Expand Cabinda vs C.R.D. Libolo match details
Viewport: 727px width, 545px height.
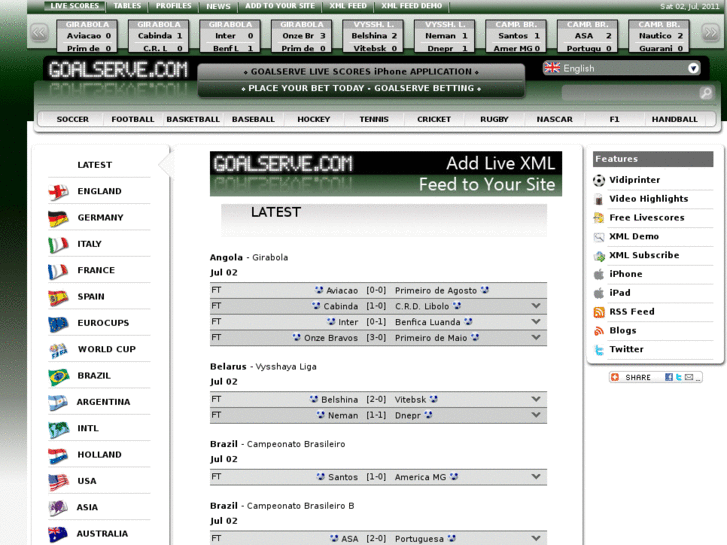pos(536,306)
